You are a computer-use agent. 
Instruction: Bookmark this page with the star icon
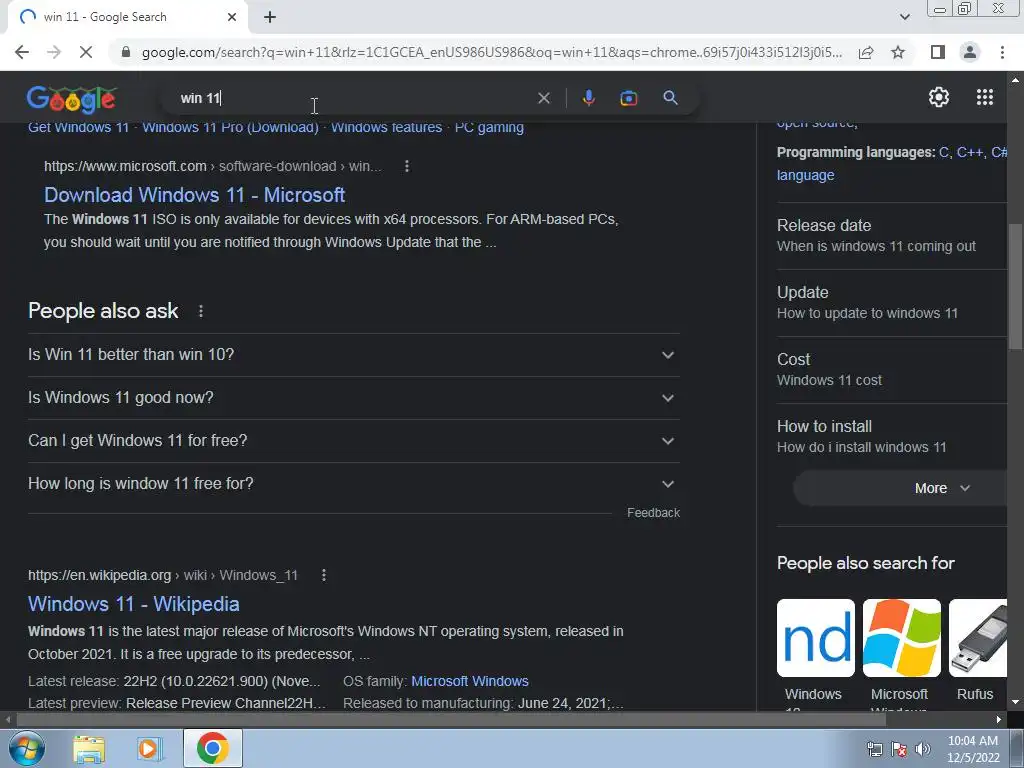[898, 52]
